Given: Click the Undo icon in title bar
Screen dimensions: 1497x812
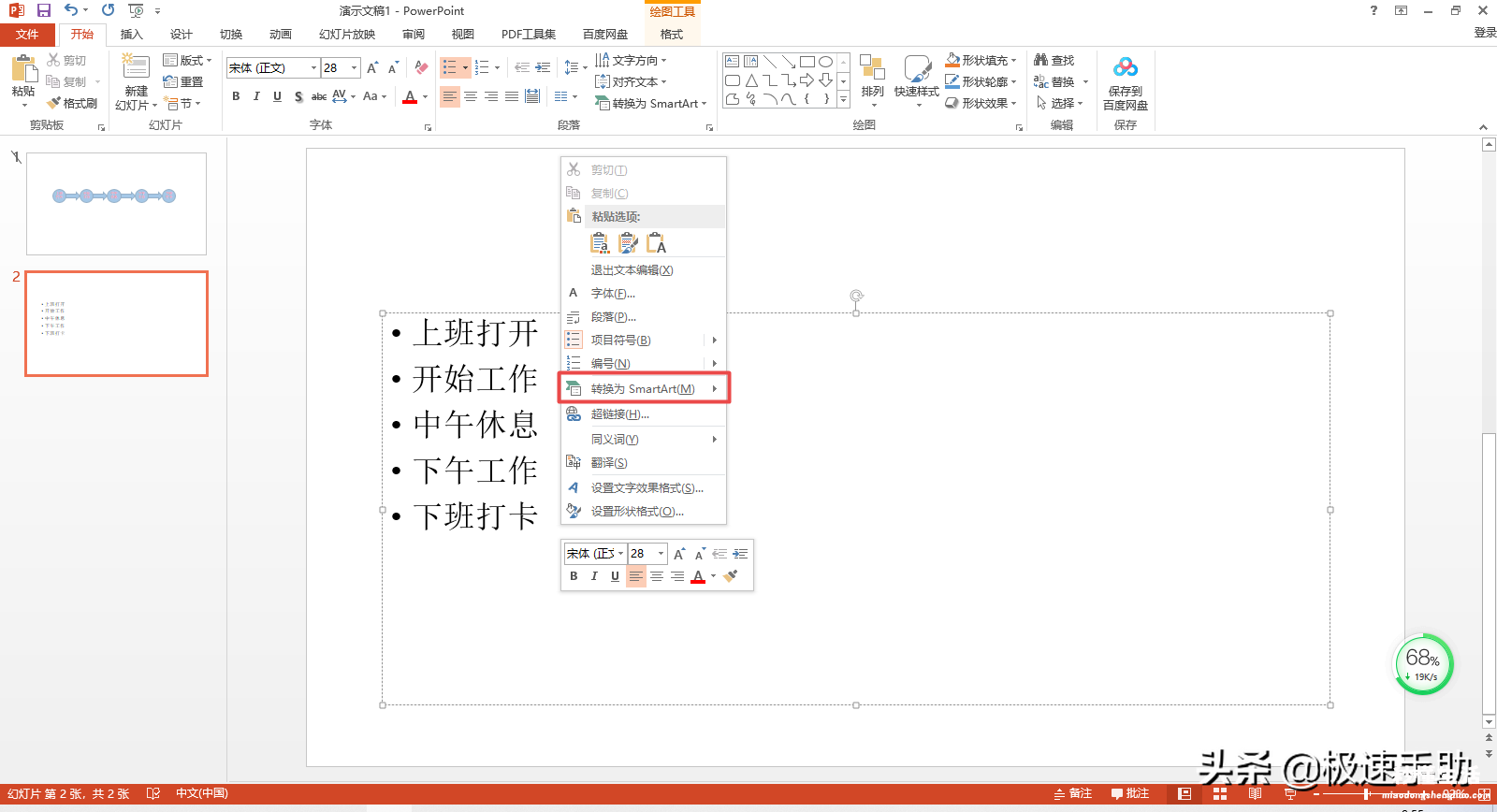Looking at the screenshot, I should coord(71,10).
